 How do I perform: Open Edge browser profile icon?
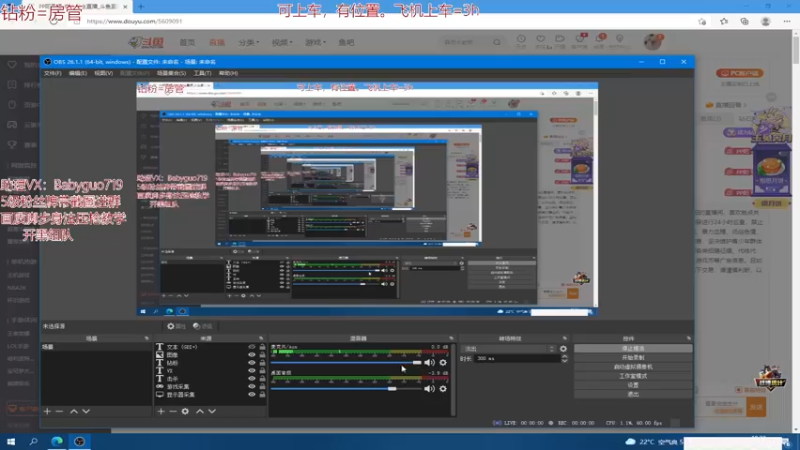click(x=765, y=21)
